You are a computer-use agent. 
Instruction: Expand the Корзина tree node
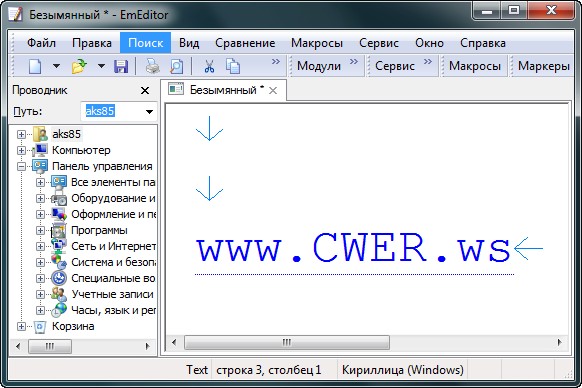22,326
